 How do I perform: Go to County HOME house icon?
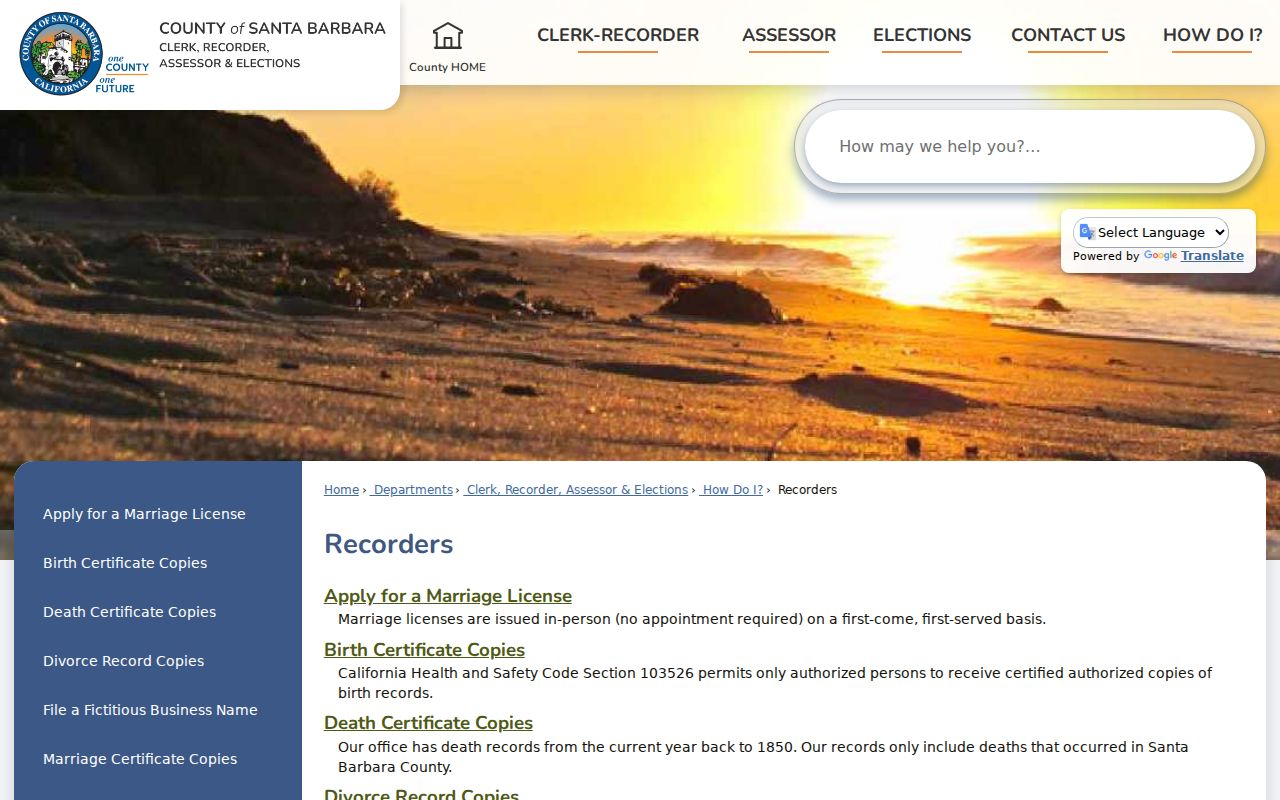(x=447, y=36)
